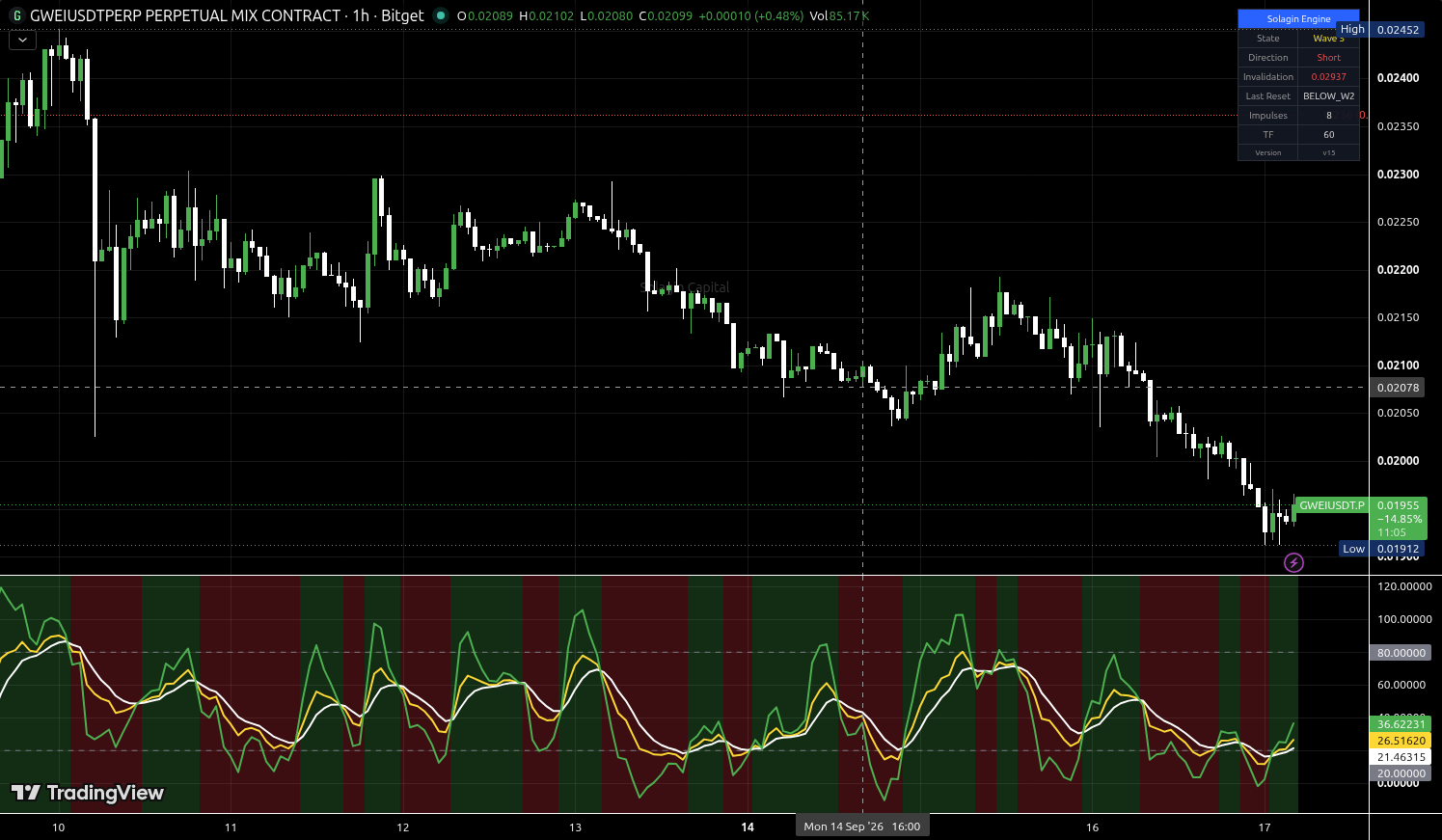Click the 120.00000 indicator axis label
The image size is (1442, 840).
1404,586
